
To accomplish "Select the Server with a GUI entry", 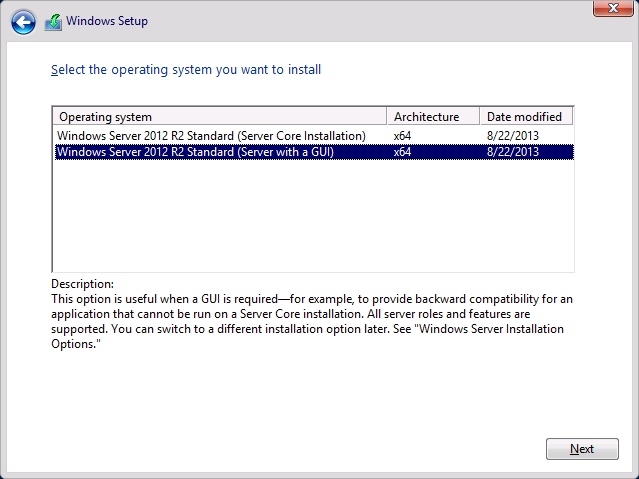I will click(314, 152).
